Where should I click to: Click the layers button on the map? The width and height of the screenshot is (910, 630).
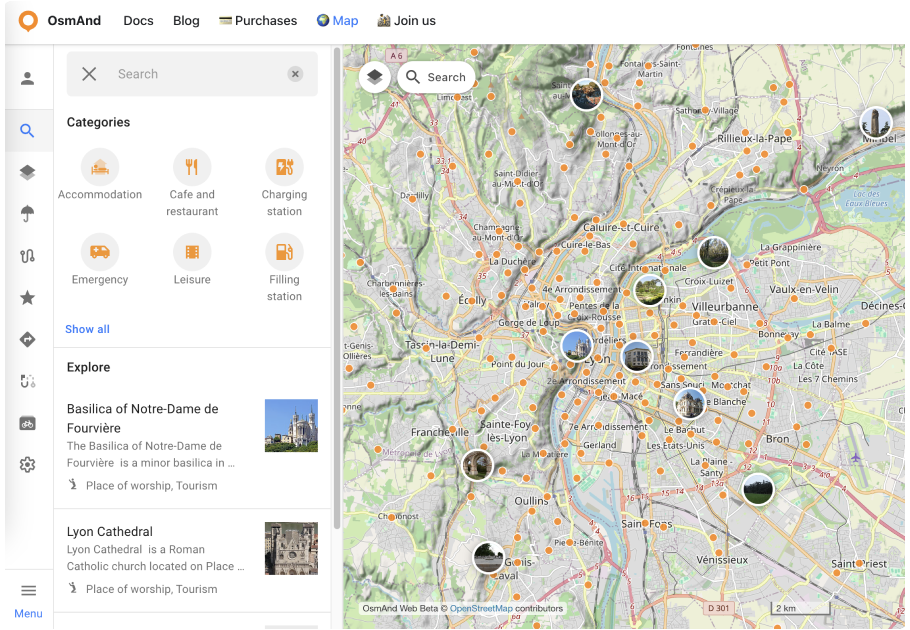pos(374,76)
